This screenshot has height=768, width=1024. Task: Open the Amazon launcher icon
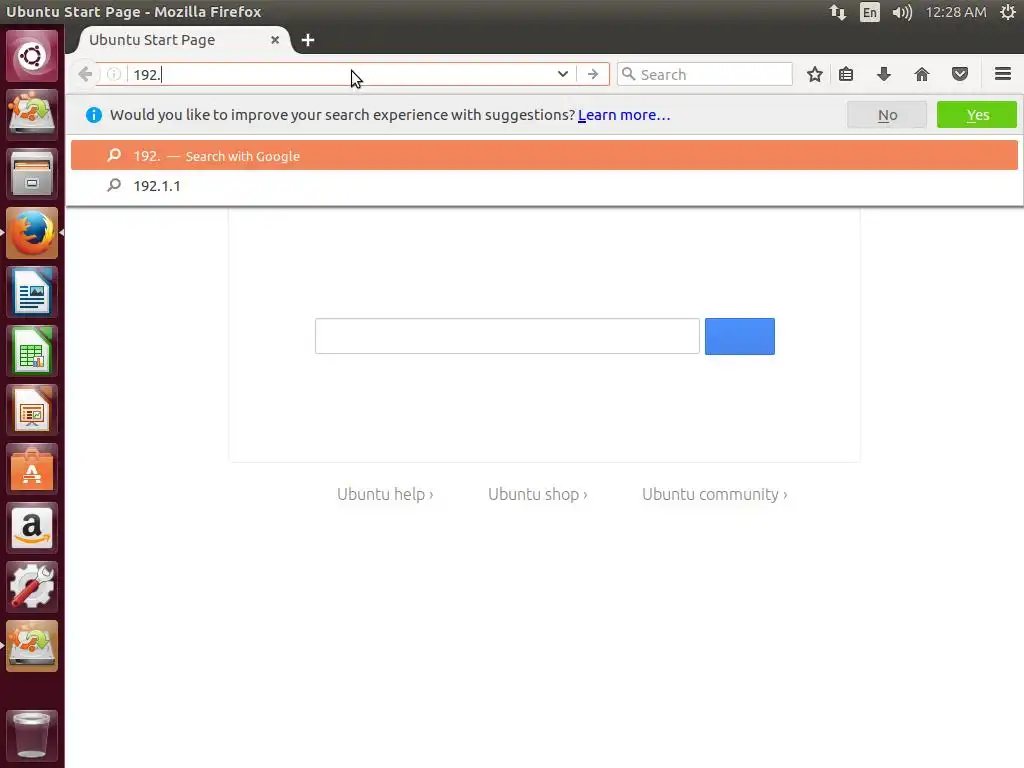32,528
